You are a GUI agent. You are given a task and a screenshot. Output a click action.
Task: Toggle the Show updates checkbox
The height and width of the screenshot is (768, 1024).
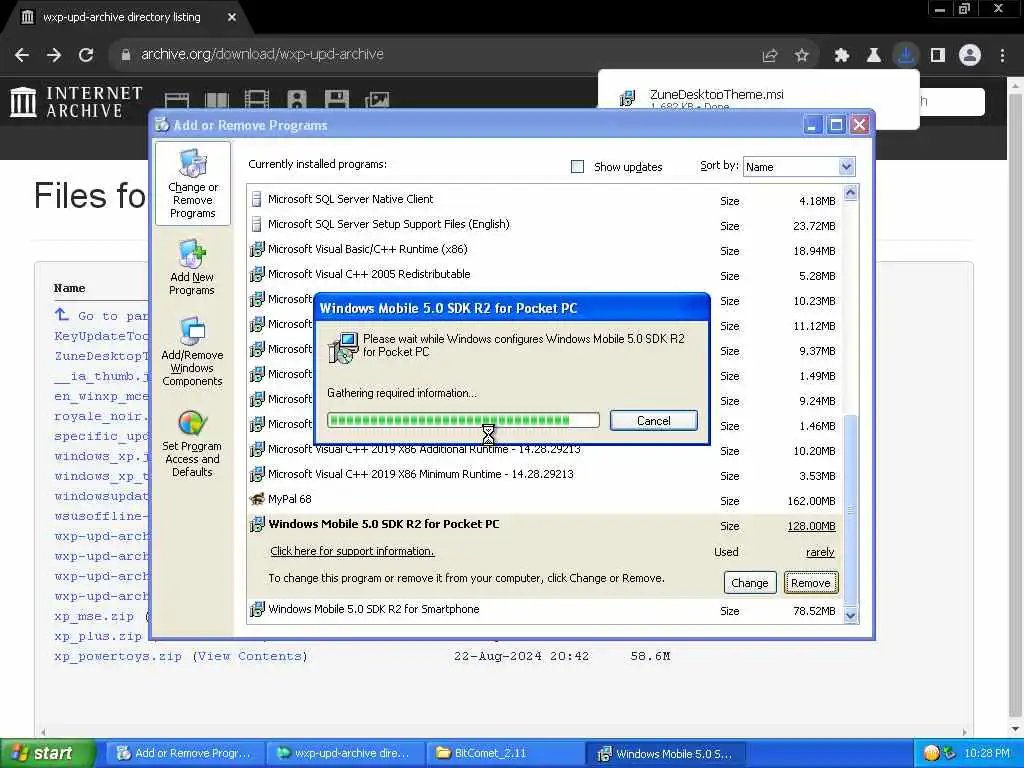[x=577, y=167]
